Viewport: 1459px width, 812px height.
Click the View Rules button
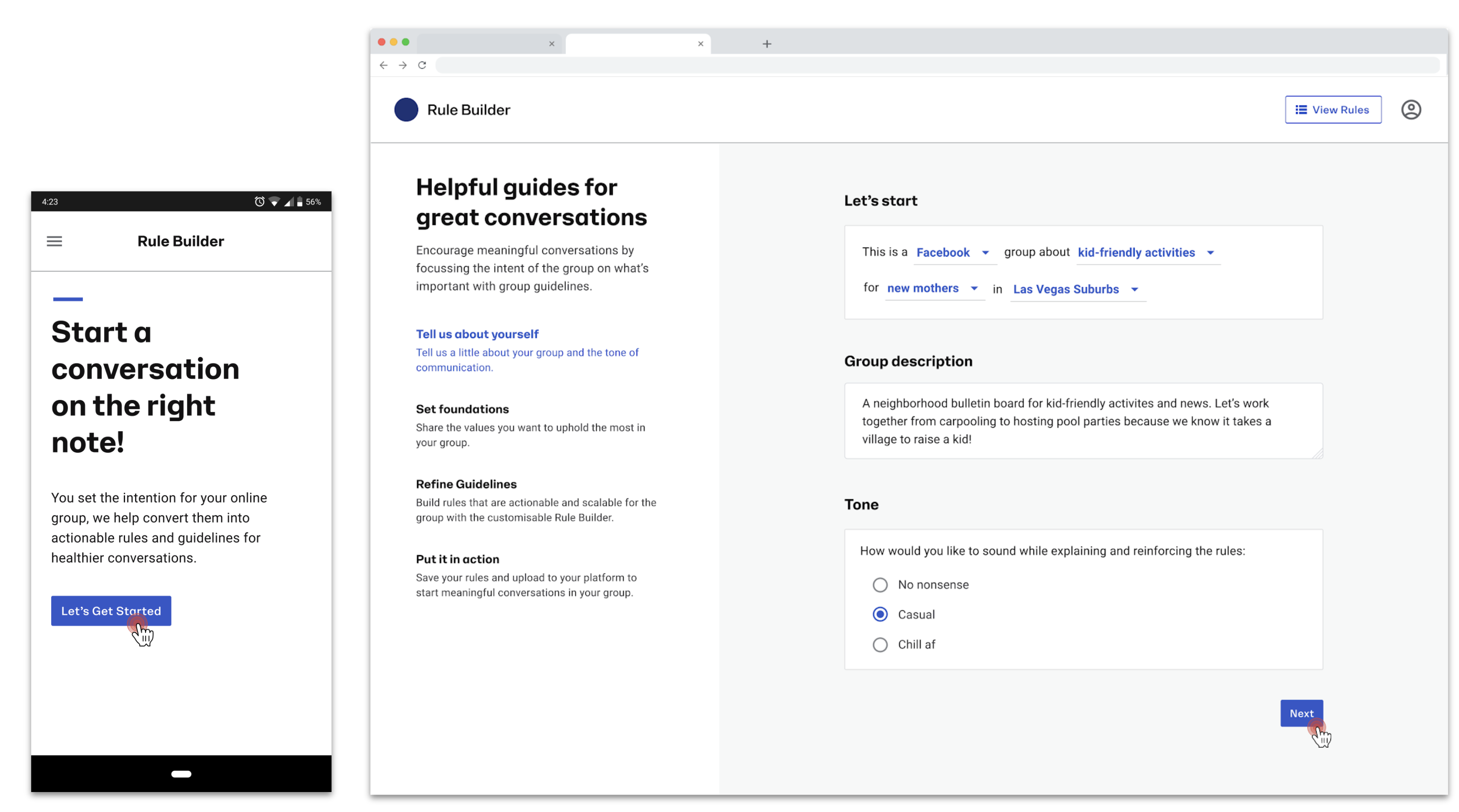1332,110
